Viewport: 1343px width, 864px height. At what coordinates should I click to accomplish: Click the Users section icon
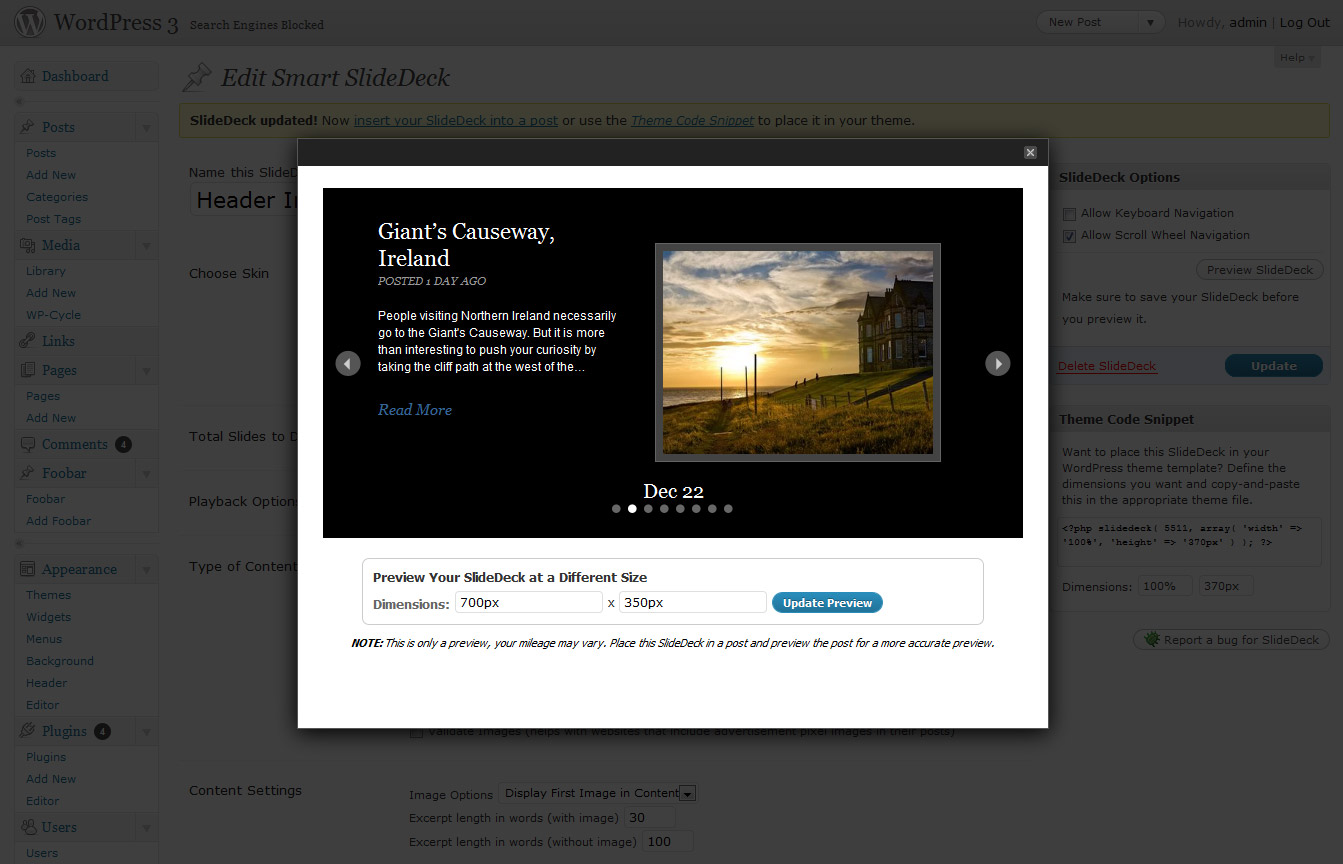click(x=27, y=827)
